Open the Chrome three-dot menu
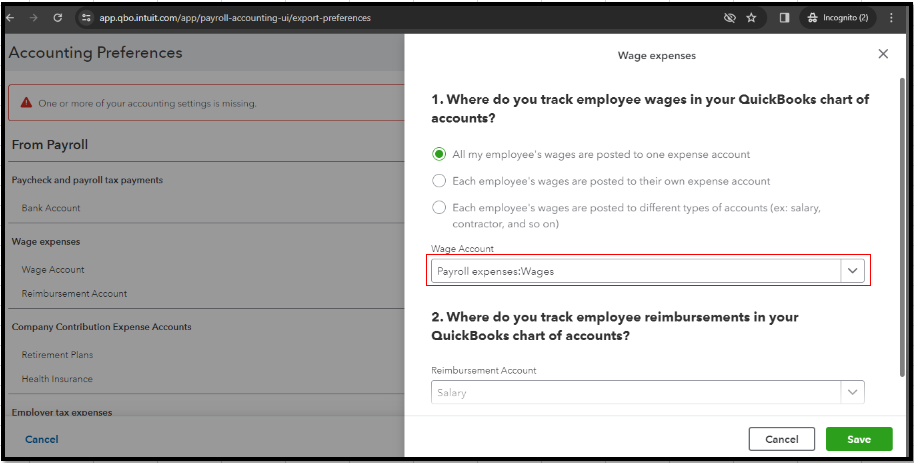This screenshot has height=463, width=914. pos(891,18)
